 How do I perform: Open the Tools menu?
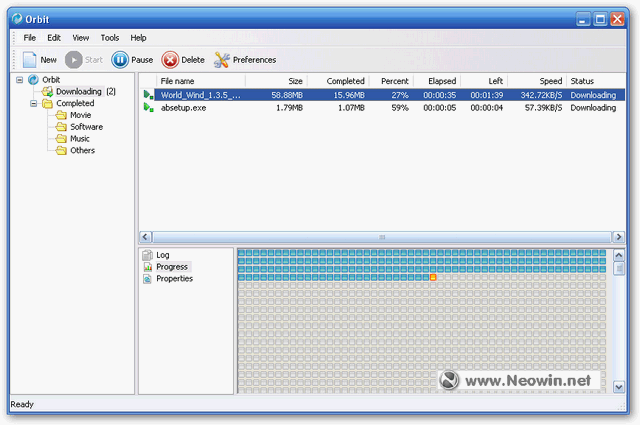(110, 38)
